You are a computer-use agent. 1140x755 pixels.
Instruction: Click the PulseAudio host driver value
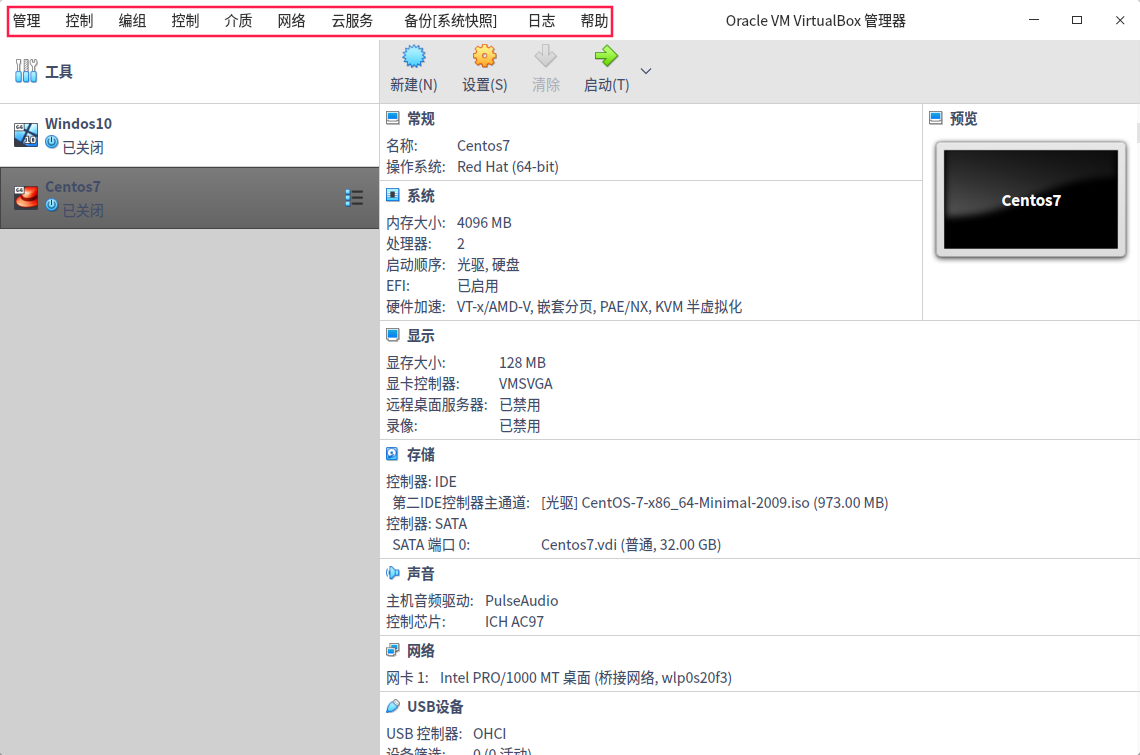tap(521, 601)
